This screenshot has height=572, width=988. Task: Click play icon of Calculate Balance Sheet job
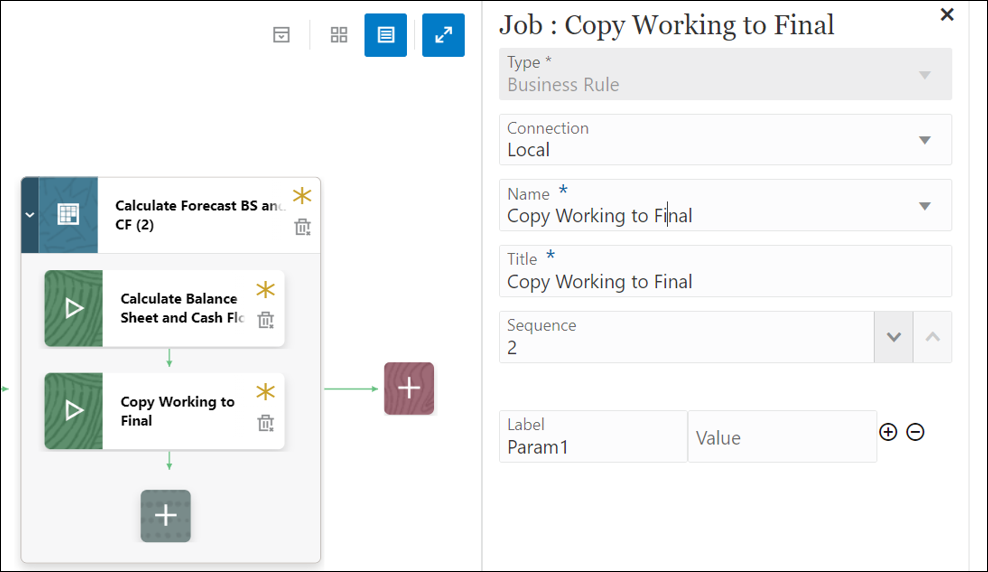pyautogui.click(x=74, y=308)
